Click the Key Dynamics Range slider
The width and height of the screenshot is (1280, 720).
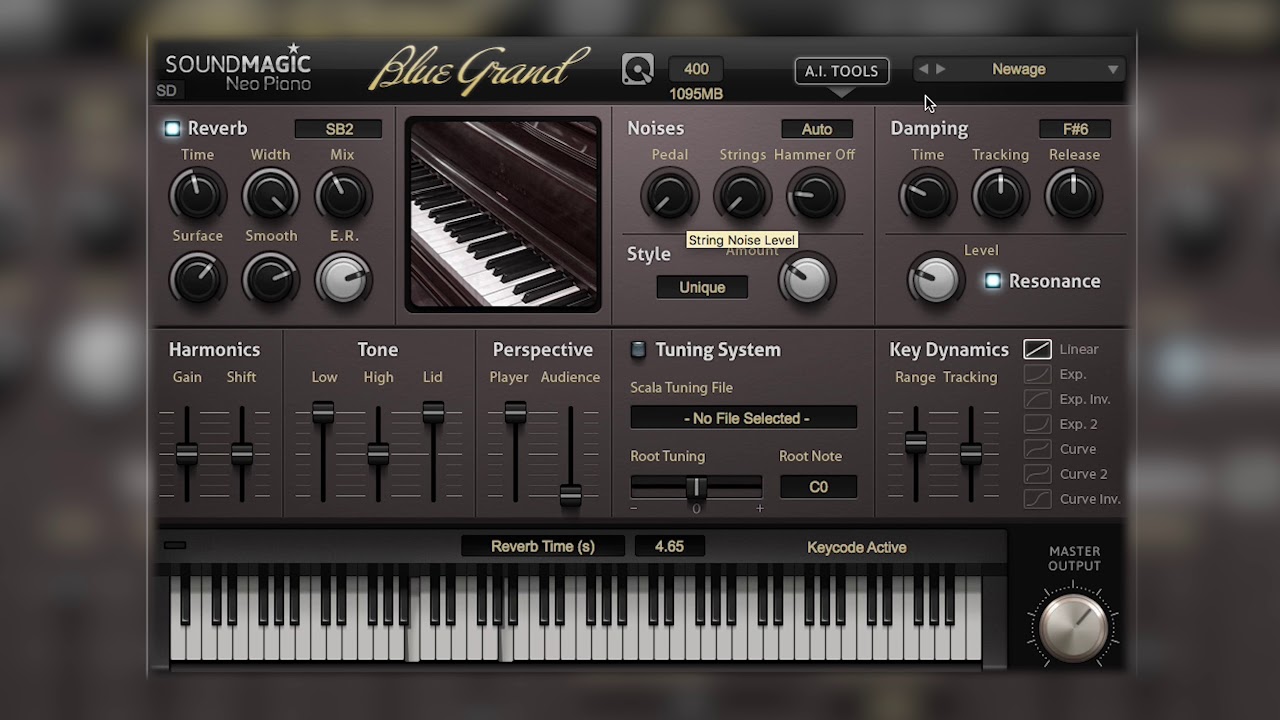tap(915, 453)
